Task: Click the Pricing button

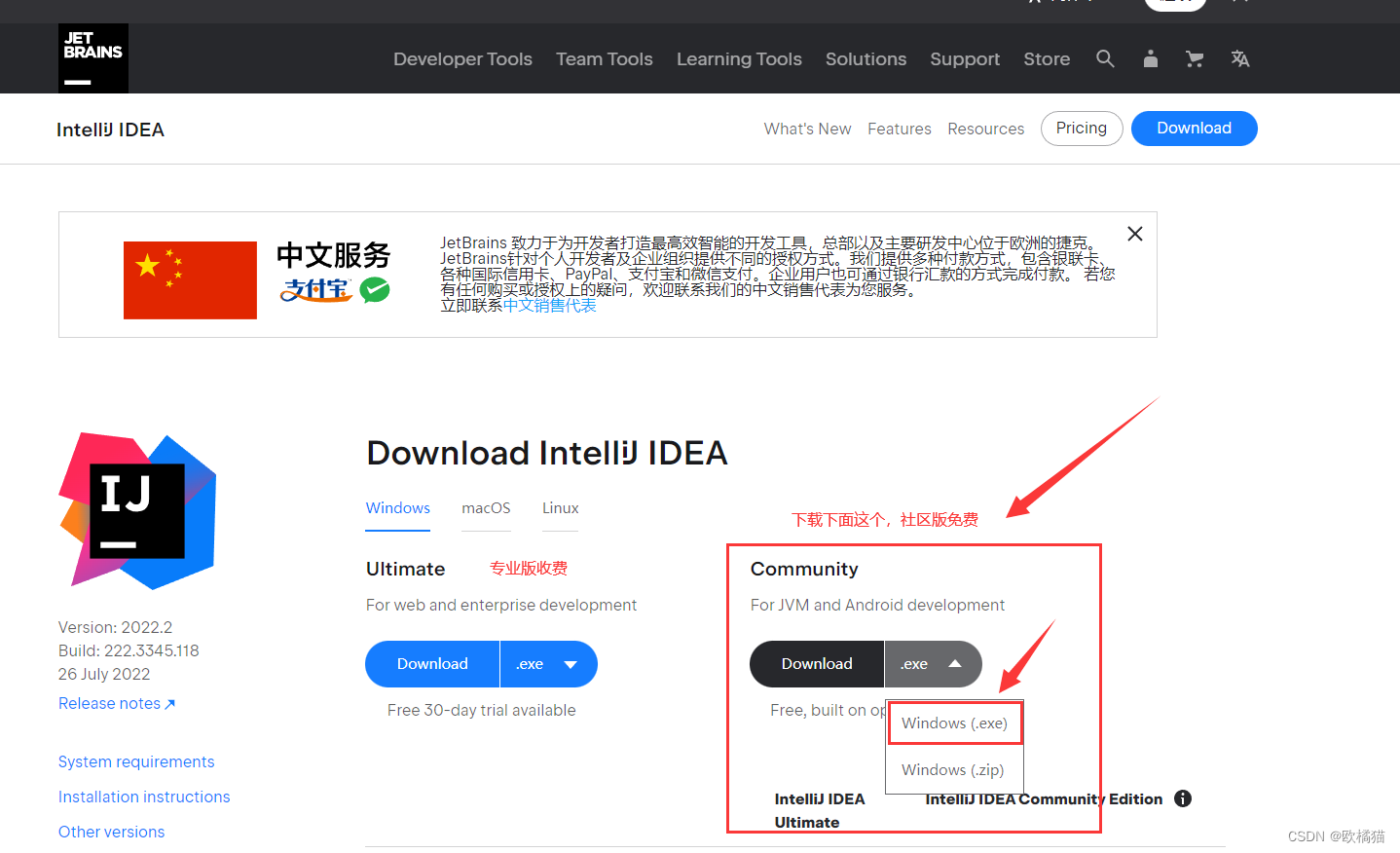Action: click(x=1082, y=129)
